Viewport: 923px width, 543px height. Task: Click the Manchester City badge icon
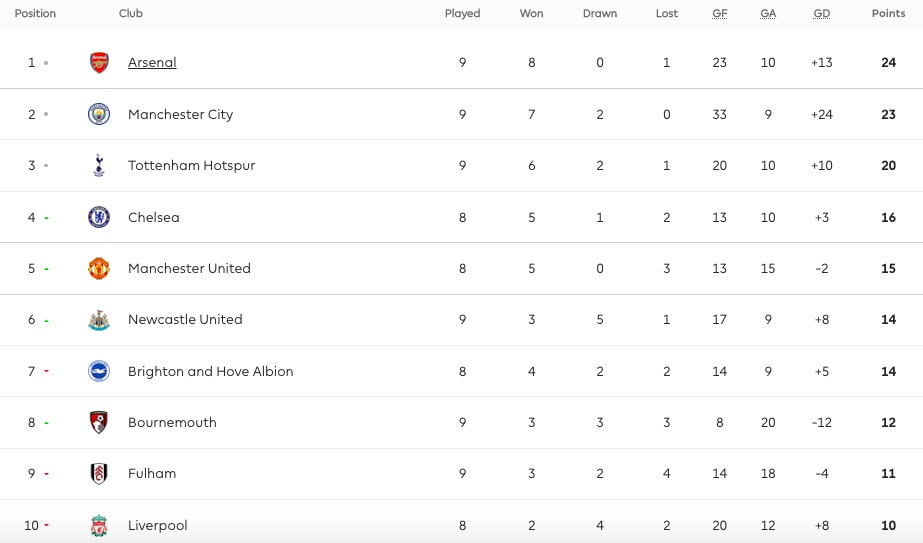click(98, 114)
